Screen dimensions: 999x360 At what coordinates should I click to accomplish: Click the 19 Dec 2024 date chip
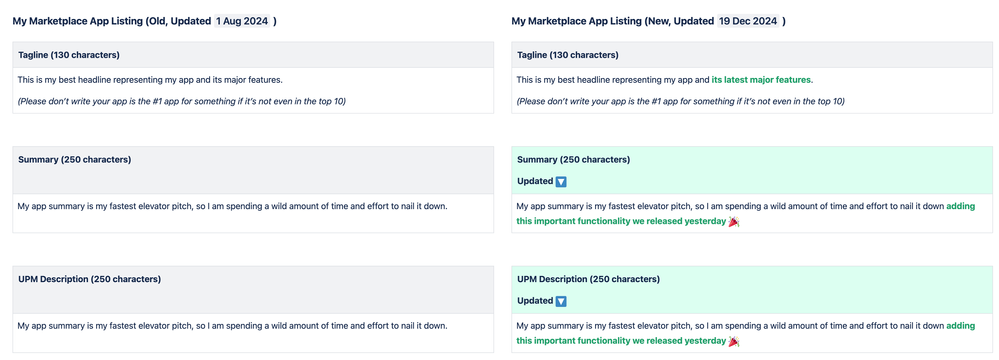click(749, 21)
